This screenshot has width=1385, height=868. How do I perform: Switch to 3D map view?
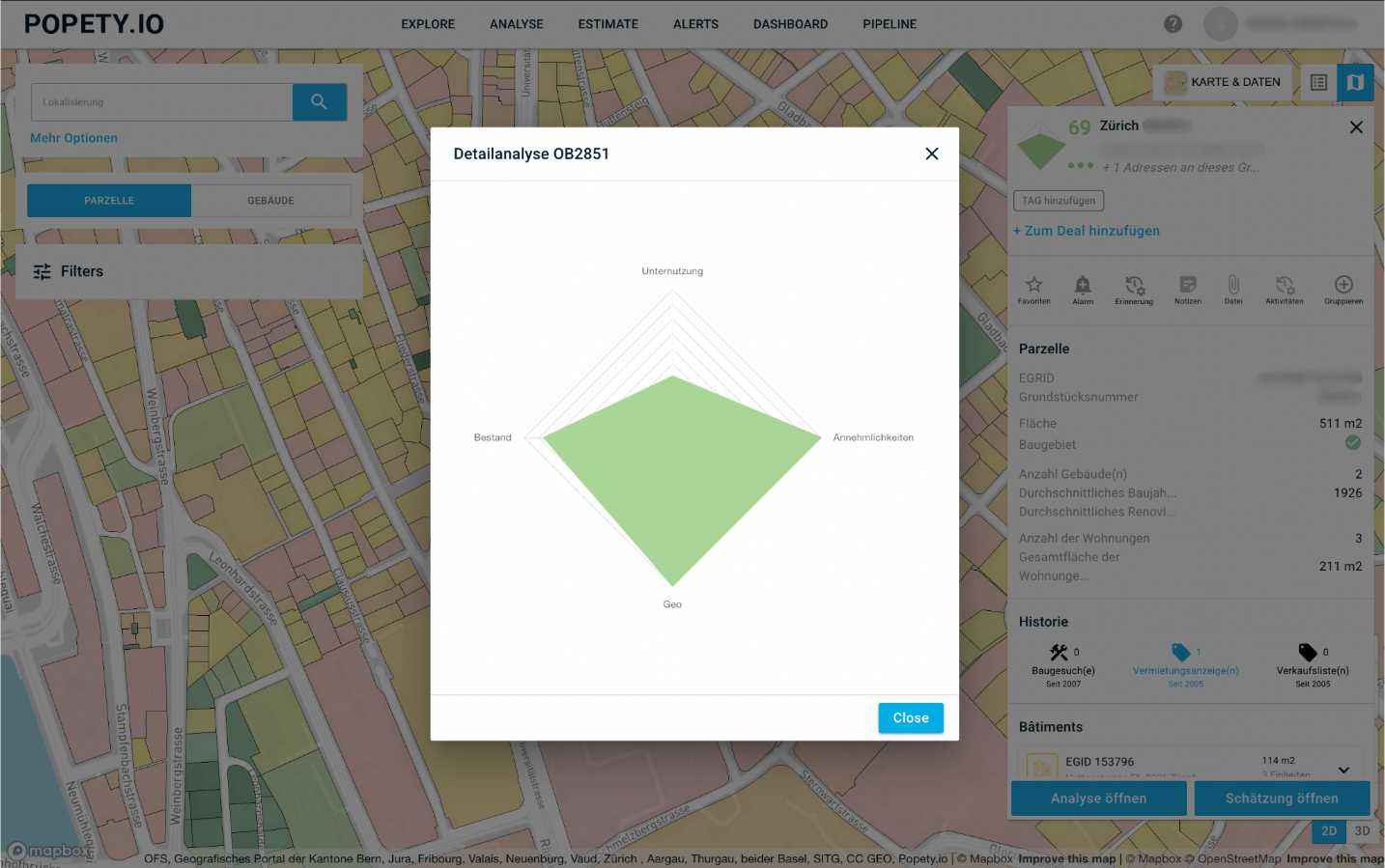[1362, 831]
